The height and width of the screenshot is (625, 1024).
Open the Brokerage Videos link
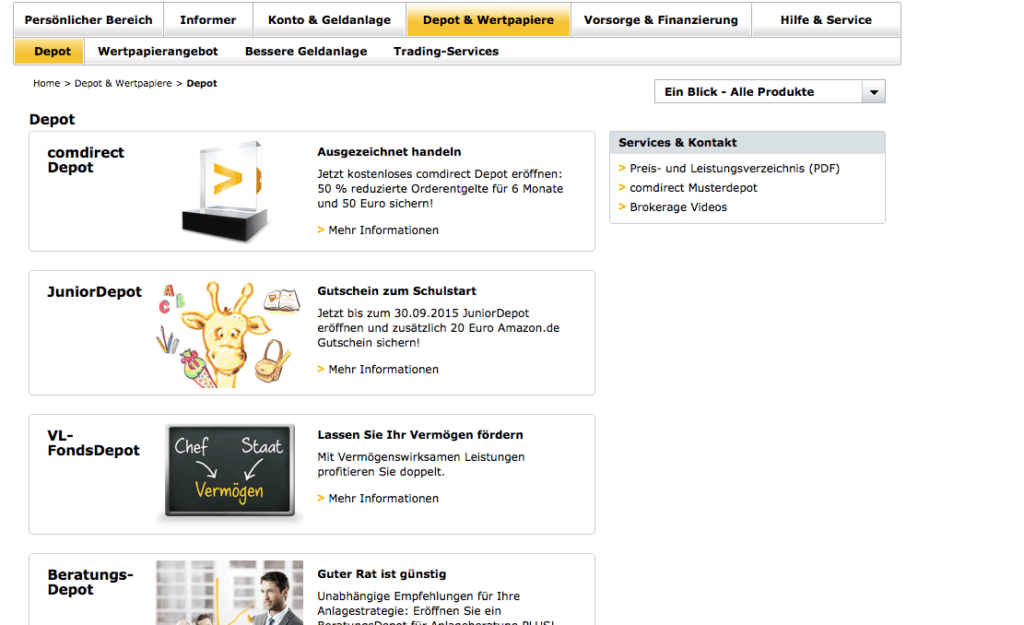click(x=678, y=207)
